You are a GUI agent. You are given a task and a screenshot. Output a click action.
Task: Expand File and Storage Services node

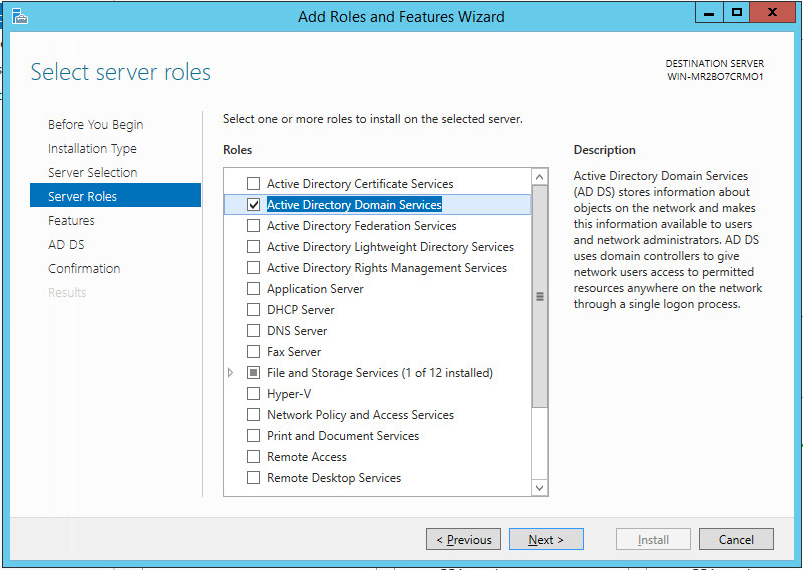[231, 373]
